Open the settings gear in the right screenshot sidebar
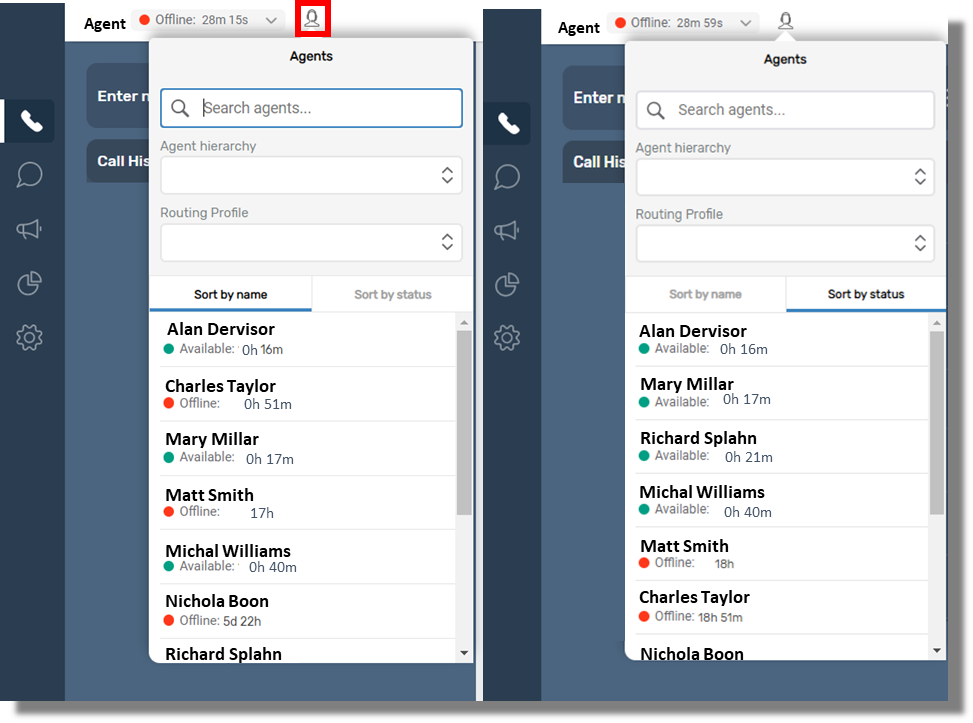 (x=507, y=338)
